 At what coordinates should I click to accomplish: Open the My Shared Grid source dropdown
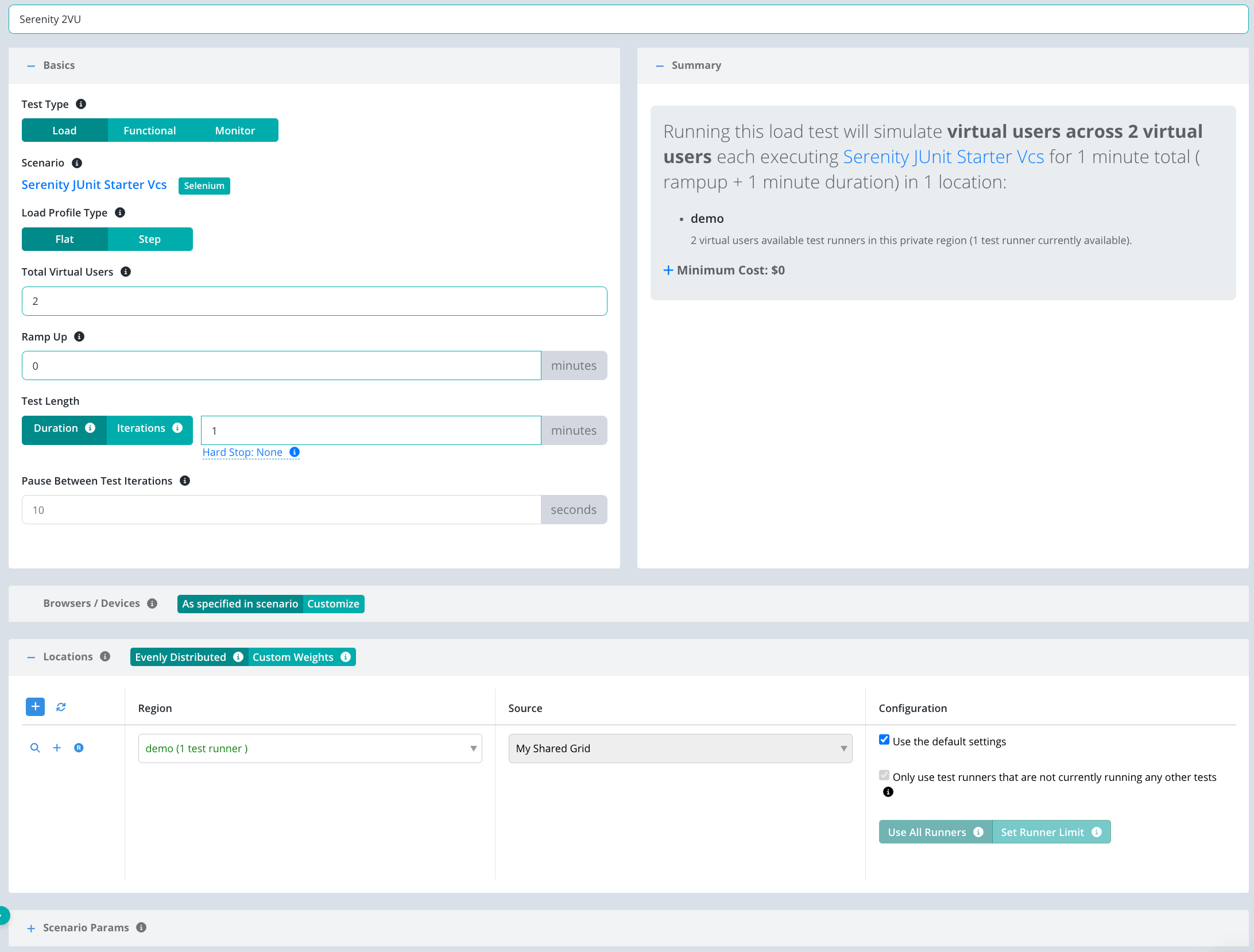pyautogui.click(x=680, y=748)
